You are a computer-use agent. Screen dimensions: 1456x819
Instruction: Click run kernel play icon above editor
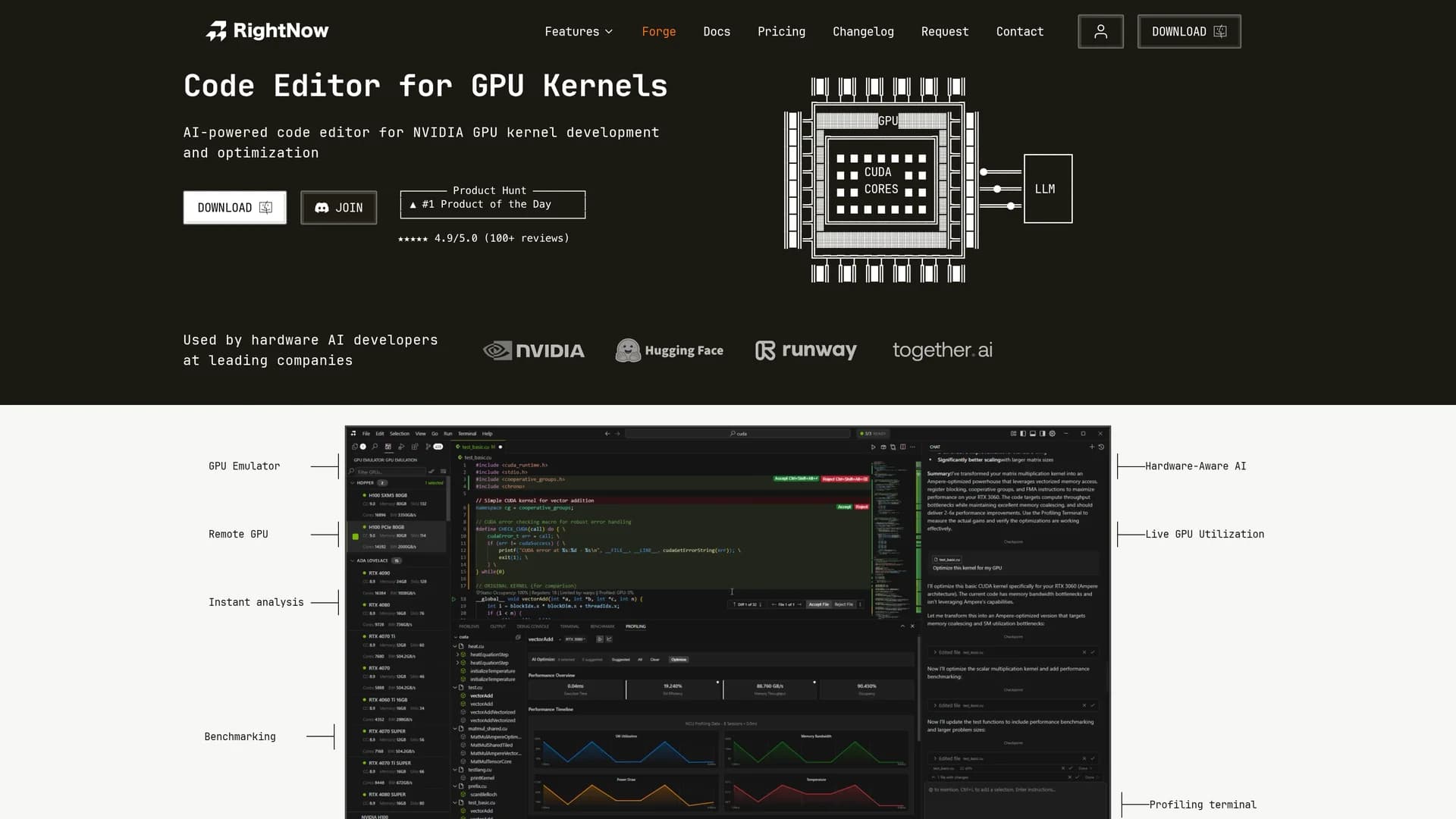point(873,447)
